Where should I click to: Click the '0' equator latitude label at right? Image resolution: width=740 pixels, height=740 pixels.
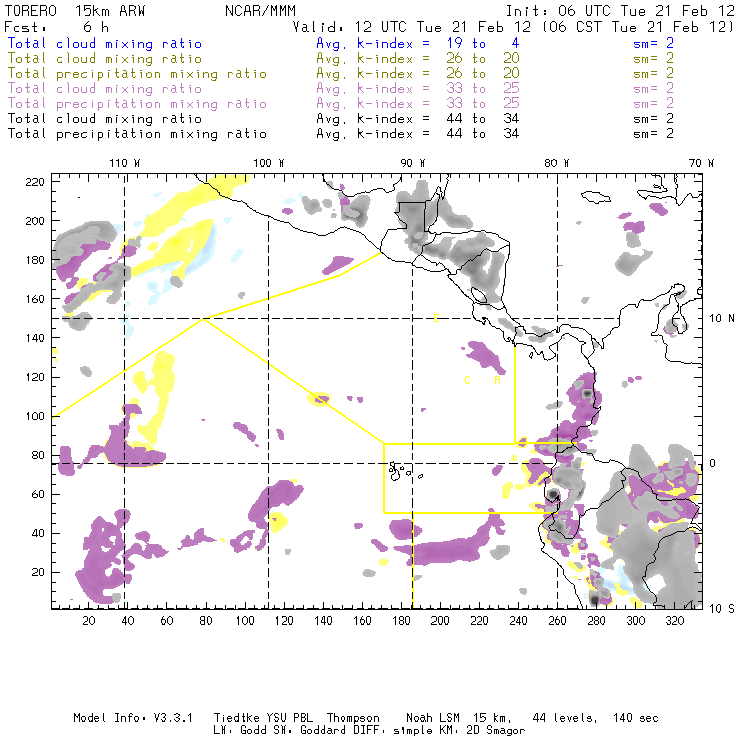tap(713, 463)
